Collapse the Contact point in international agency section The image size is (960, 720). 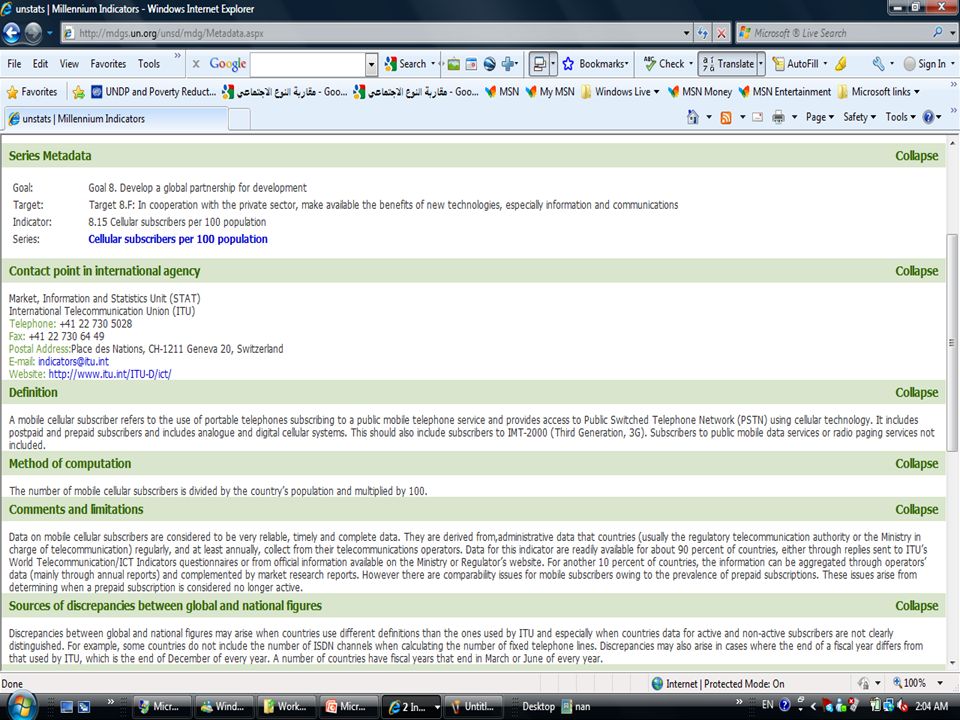pos(916,271)
